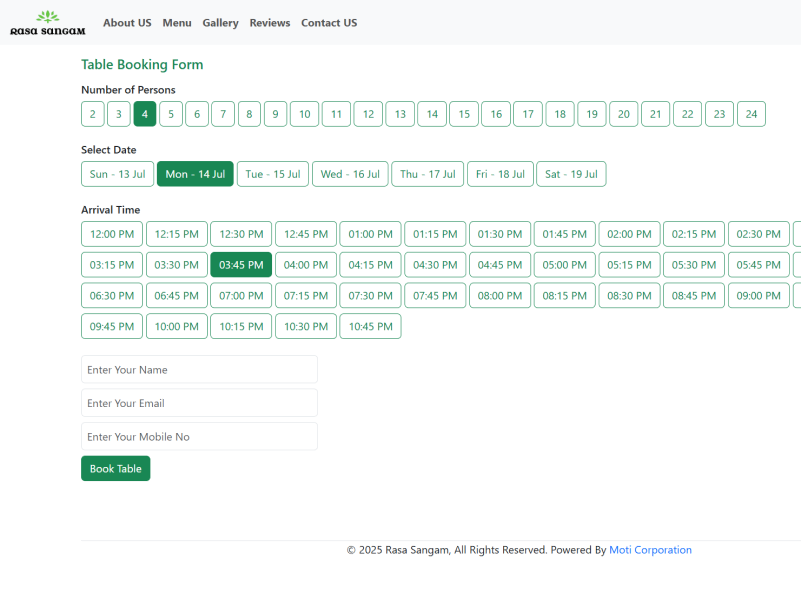The image size is (801, 600).
Task: Choose 8 as number of persons
Action: pos(249,114)
